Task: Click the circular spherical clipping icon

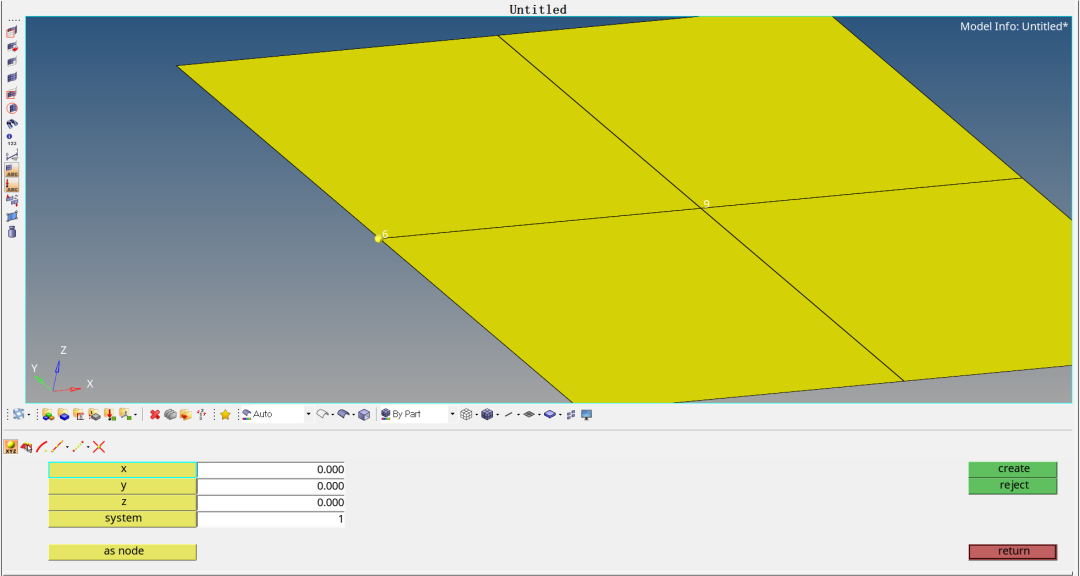Action: [12, 108]
